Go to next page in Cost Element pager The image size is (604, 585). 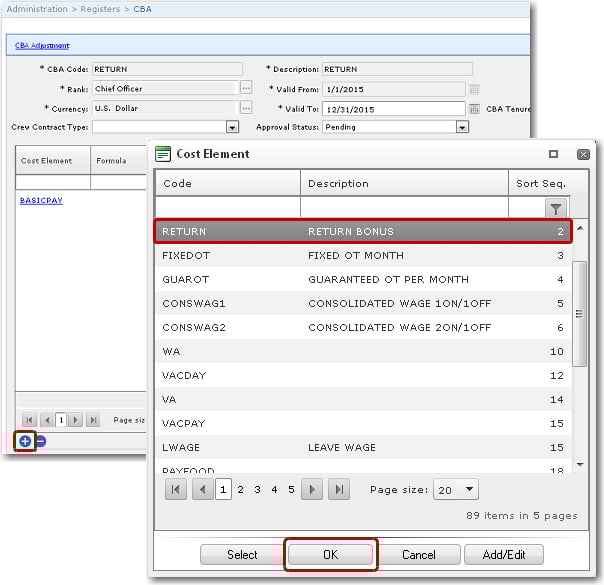point(312,490)
